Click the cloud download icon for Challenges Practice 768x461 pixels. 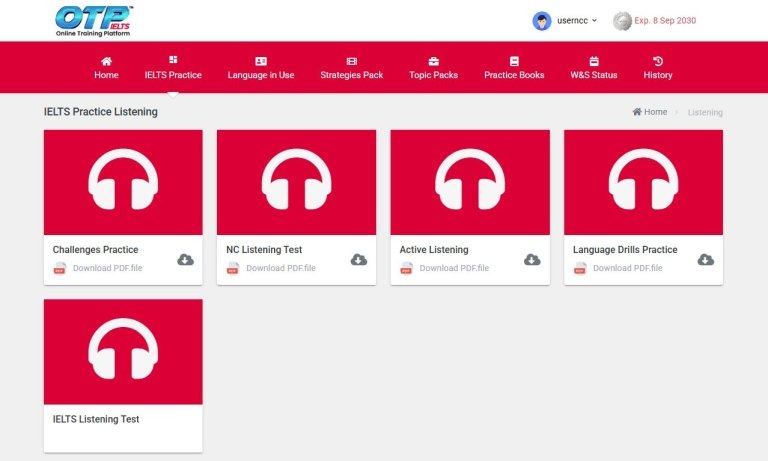185,260
